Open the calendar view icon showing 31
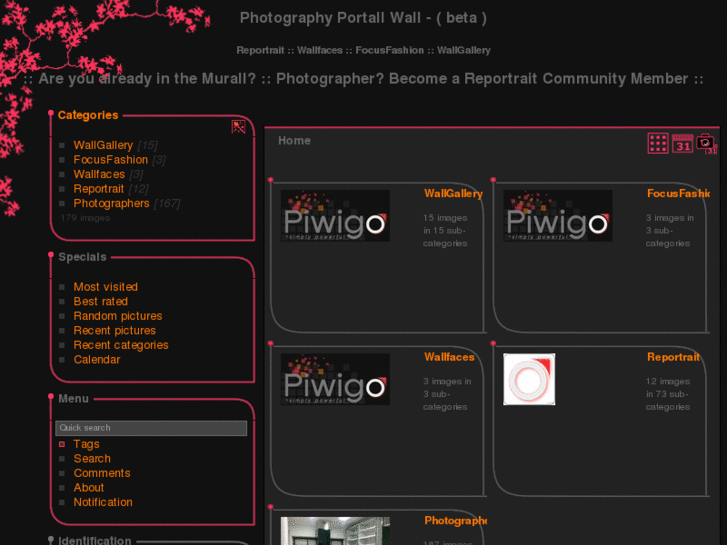Screen dimensions: 727x545 (682, 143)
